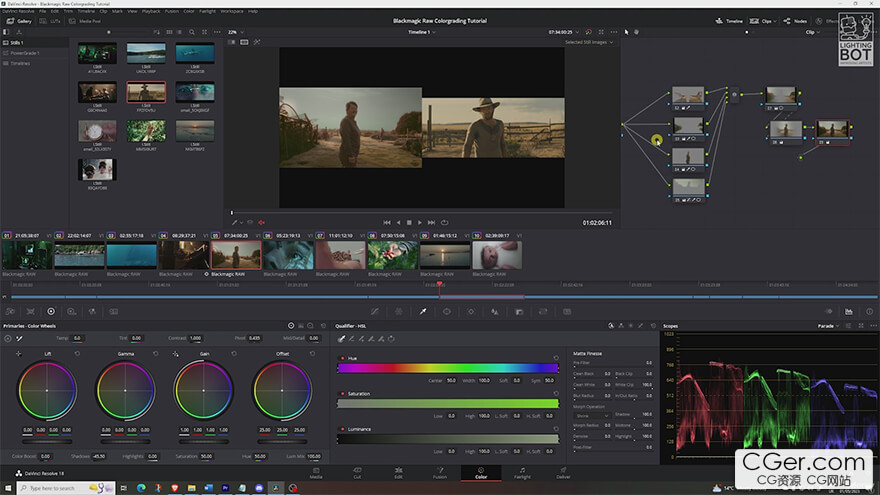This screenshot has height=495, width=880.
Task: Select the Timelines album
Action: pyautogui.click(x=20, y=63)
